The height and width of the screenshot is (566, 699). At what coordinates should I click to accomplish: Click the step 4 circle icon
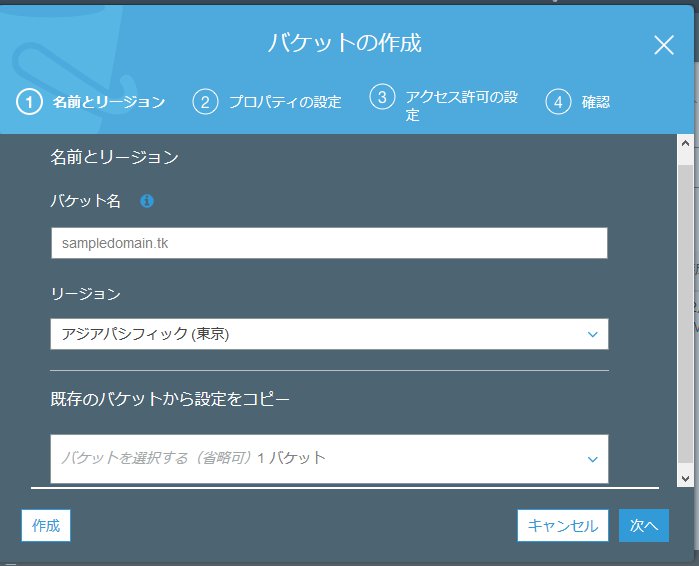point(558,102)
